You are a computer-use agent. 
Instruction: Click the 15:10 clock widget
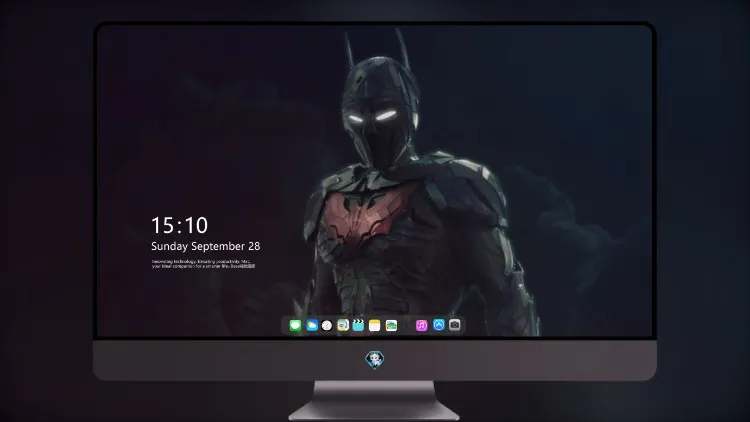[x=180, y=225]
